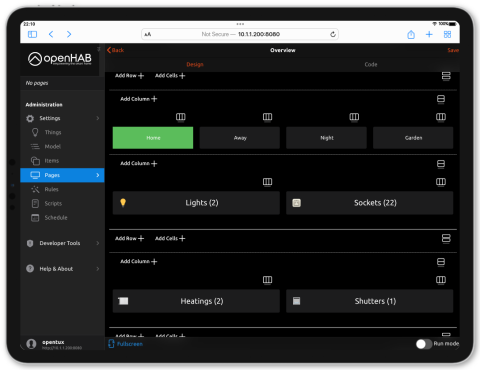The width and height of the screenshot is (480, 370).
Task: Add Column above the Home row
Action: click(139, 99)
